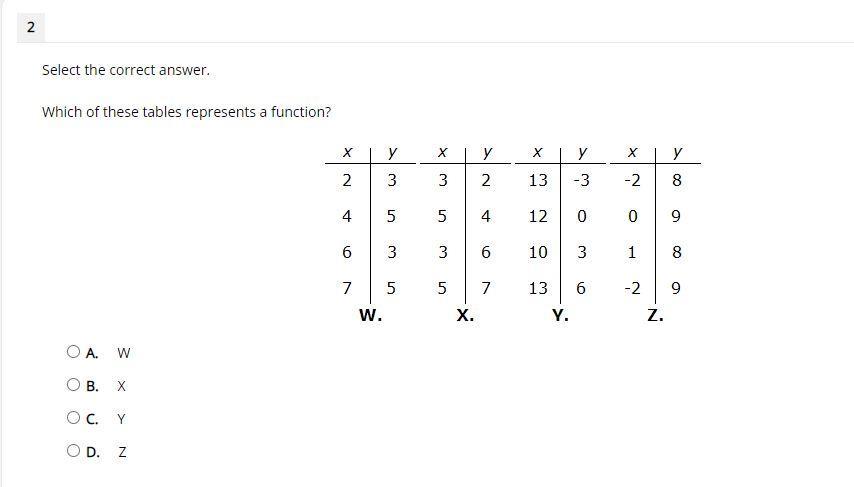Screen dimensions: 854x487
Task: Select radio button for answer B
Action: [x=74, y=385]
